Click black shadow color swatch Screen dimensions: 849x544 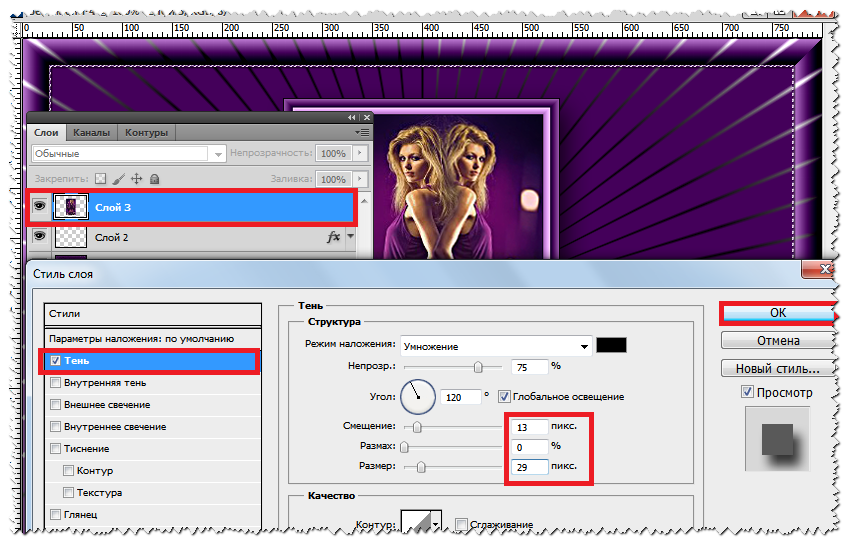click(611, 345)
